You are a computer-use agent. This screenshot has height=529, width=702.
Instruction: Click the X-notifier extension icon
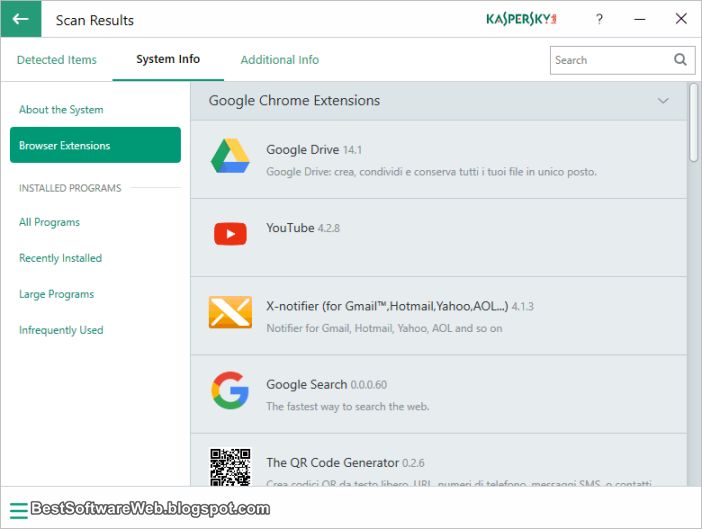[x=230, y=312]
